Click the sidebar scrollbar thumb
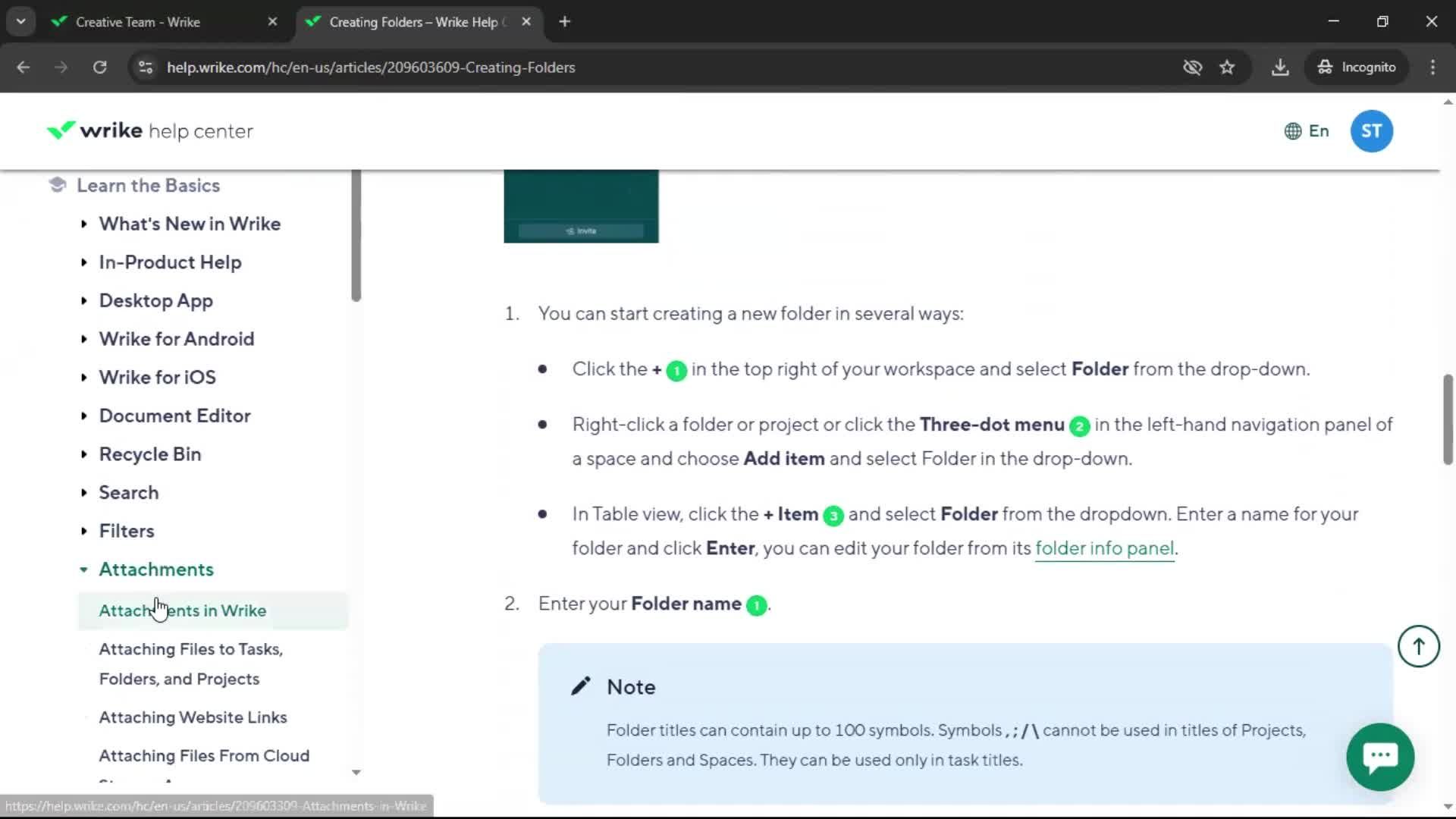The image size is (1456, 819). 356,235
